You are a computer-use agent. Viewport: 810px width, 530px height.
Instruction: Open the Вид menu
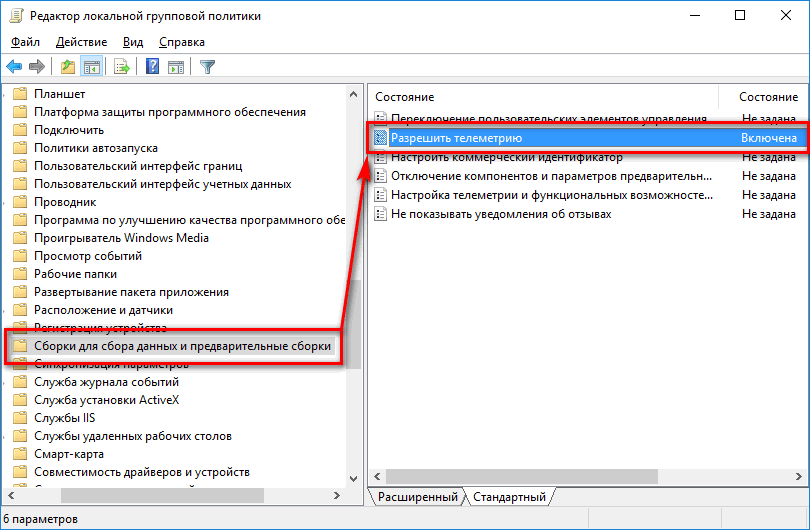(133, 42)
